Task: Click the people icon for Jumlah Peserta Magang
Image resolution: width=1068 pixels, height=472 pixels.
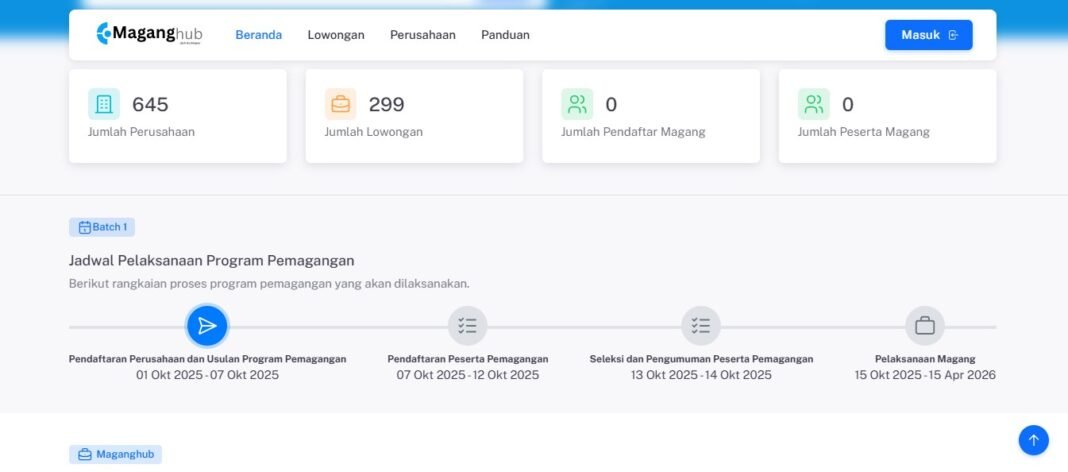Action: 813,104
